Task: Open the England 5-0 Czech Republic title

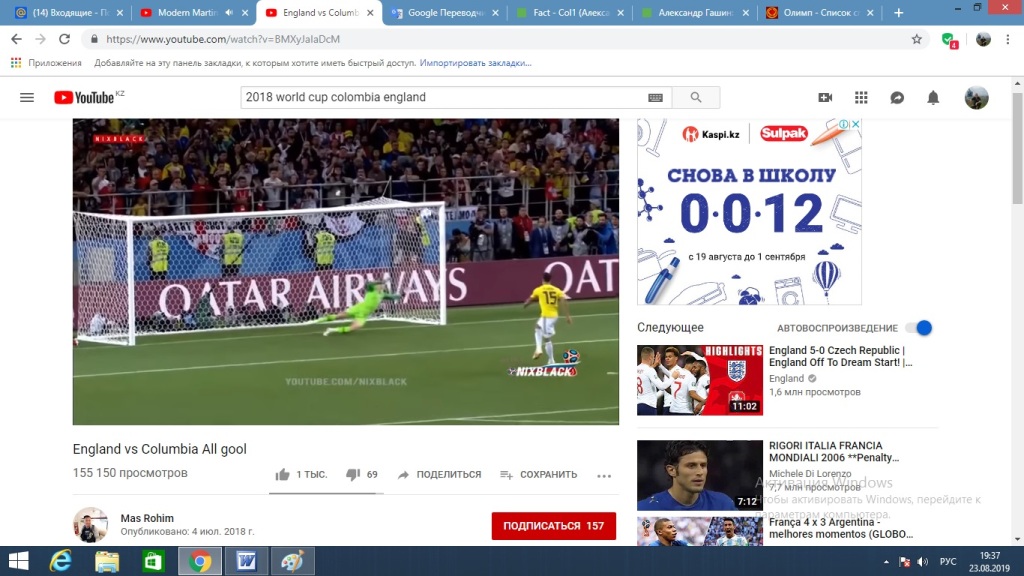Action: [x=841, y=356]
